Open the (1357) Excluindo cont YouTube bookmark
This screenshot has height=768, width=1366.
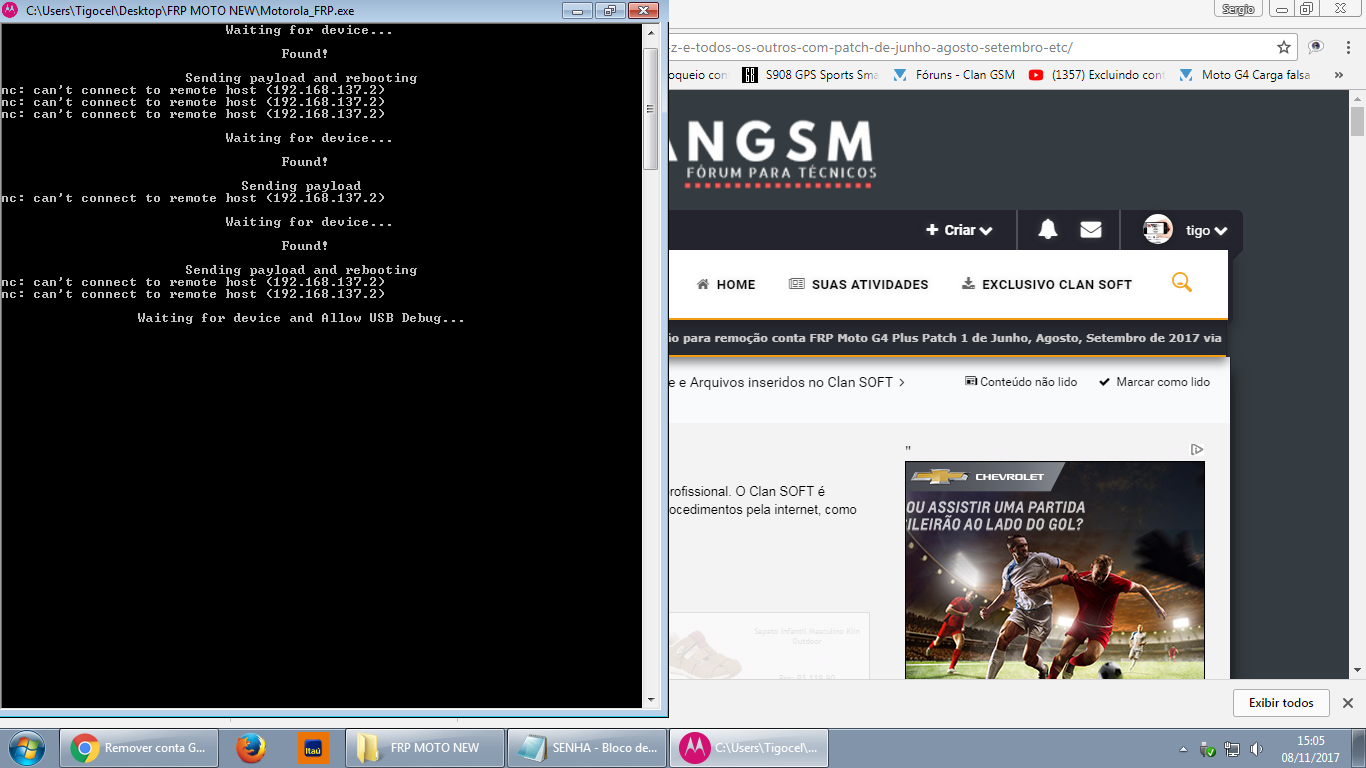tap(1097, 75)
